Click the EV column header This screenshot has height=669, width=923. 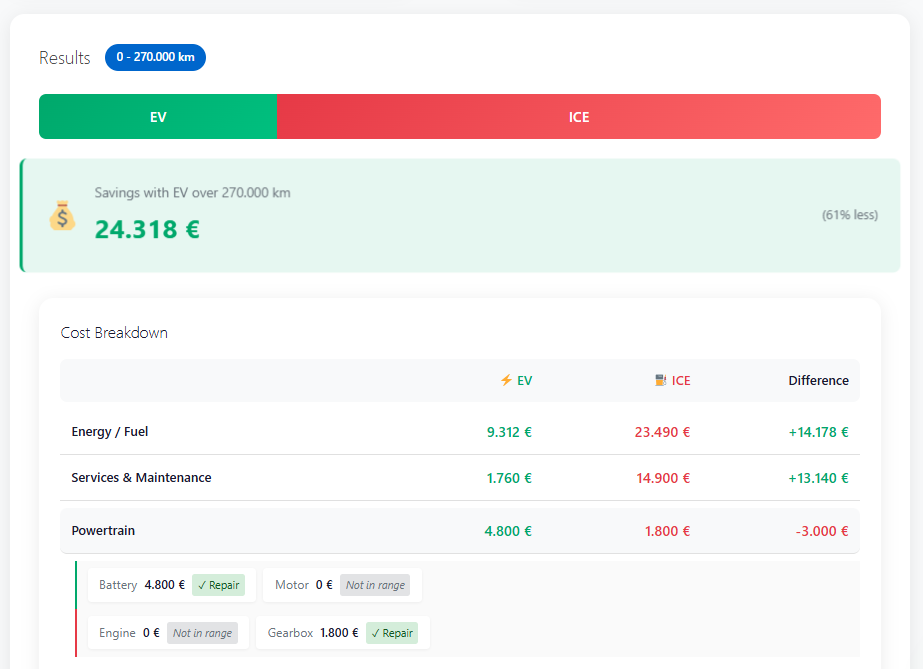coord(516,381)
